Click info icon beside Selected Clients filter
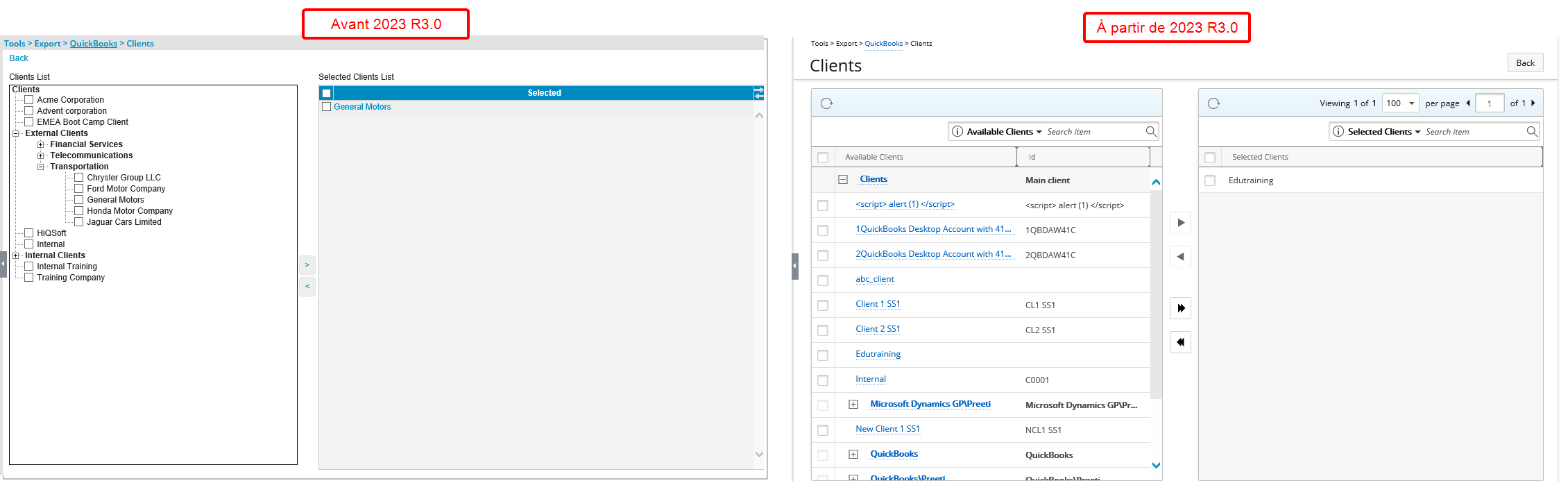Viewport: 1568px width, 490px height. click(1338, 131)
